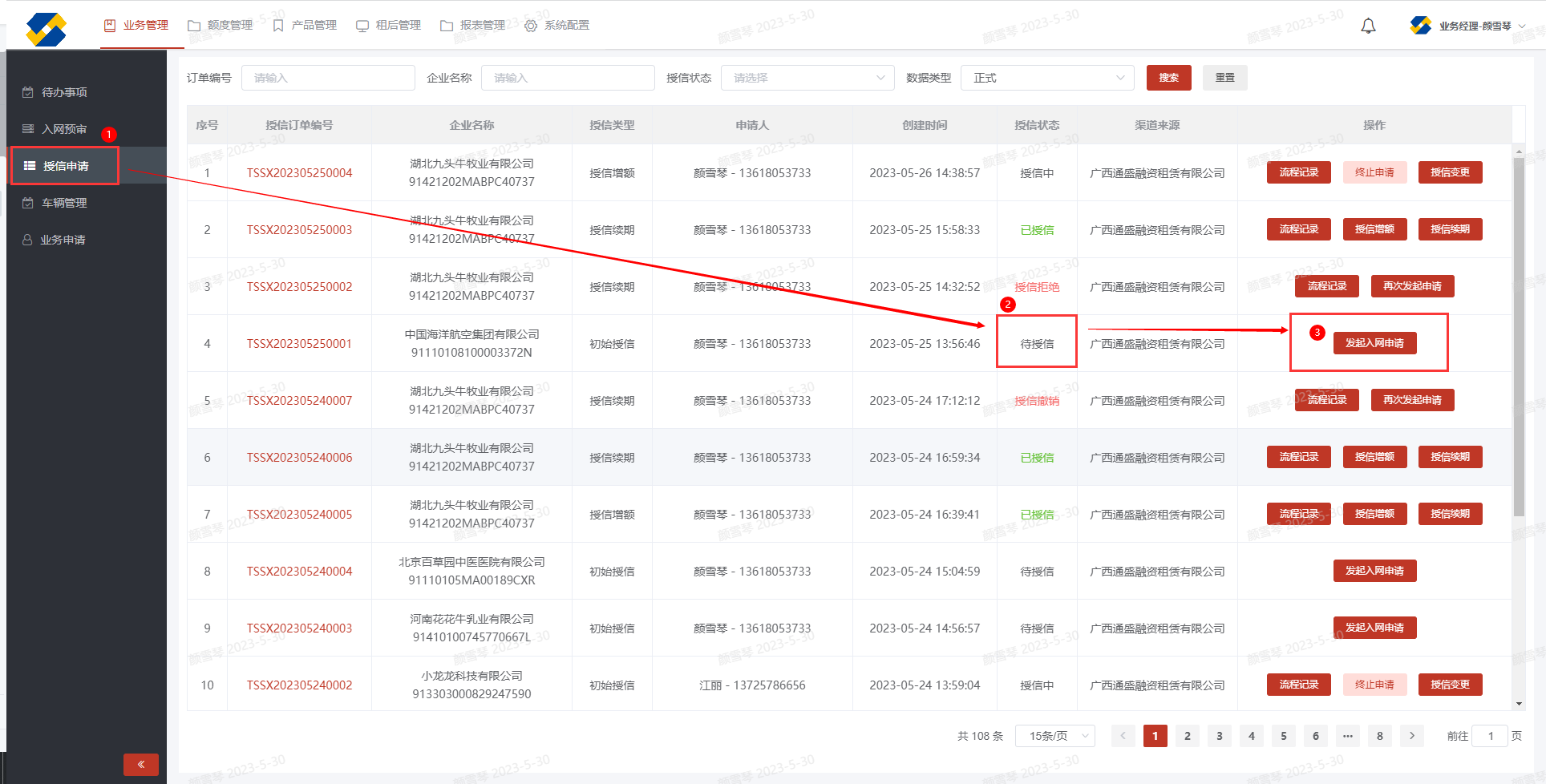The image size is (1546, 784).
Task: Go to next page arrow in pagination
Action: point(1412,736)
